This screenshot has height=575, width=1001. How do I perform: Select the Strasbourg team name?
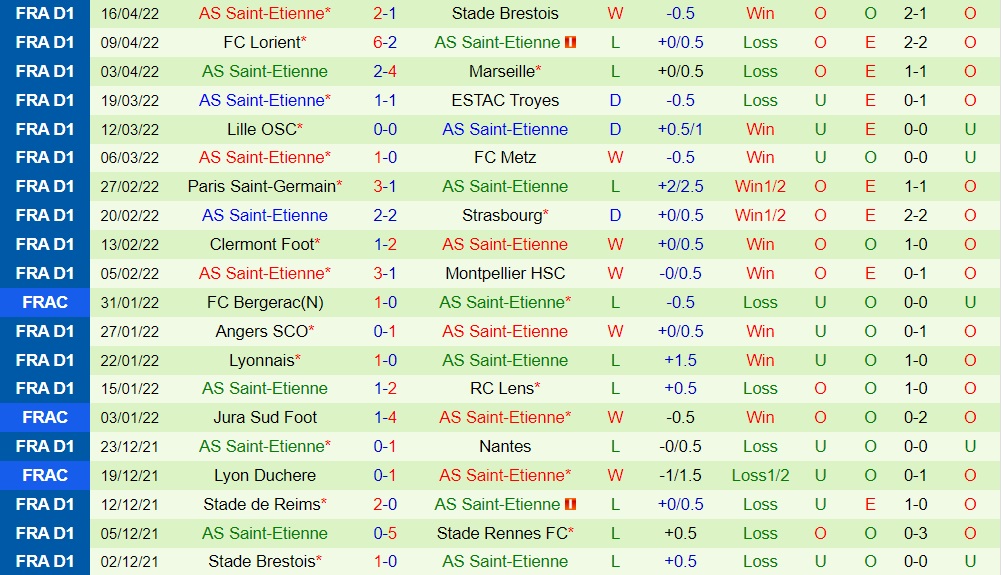coord(502,216)
